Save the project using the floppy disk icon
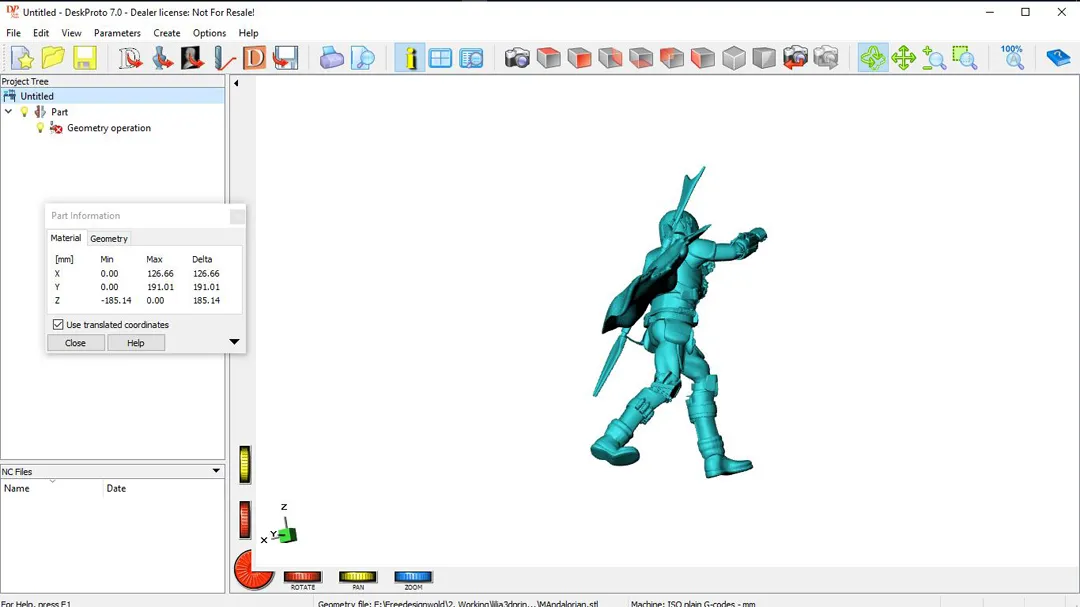 84,58
